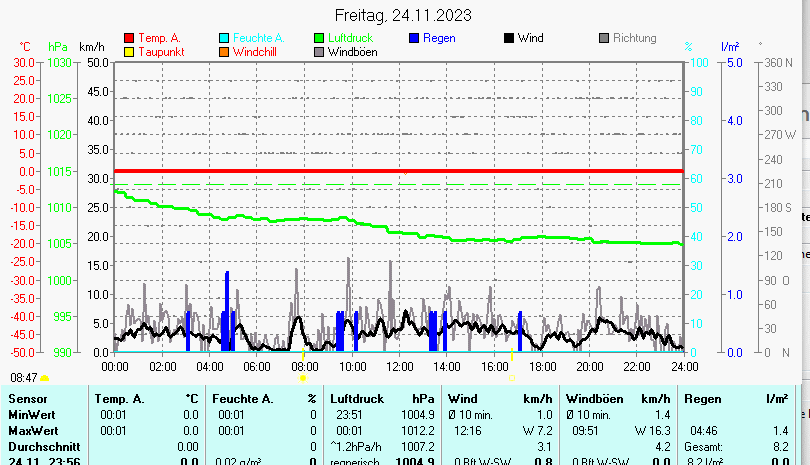Select the black Wind legend swatch
The height and width of the screenshot is (465, 810).
[x=508, y=38]
